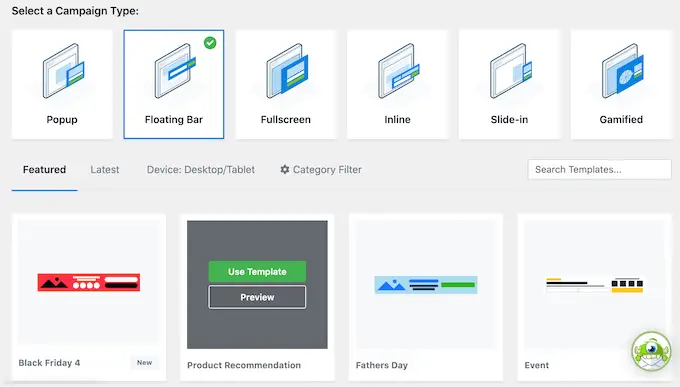Choose the Slide-in campaign icon
This screenshot has height=387, width=680.
[510, 71]
